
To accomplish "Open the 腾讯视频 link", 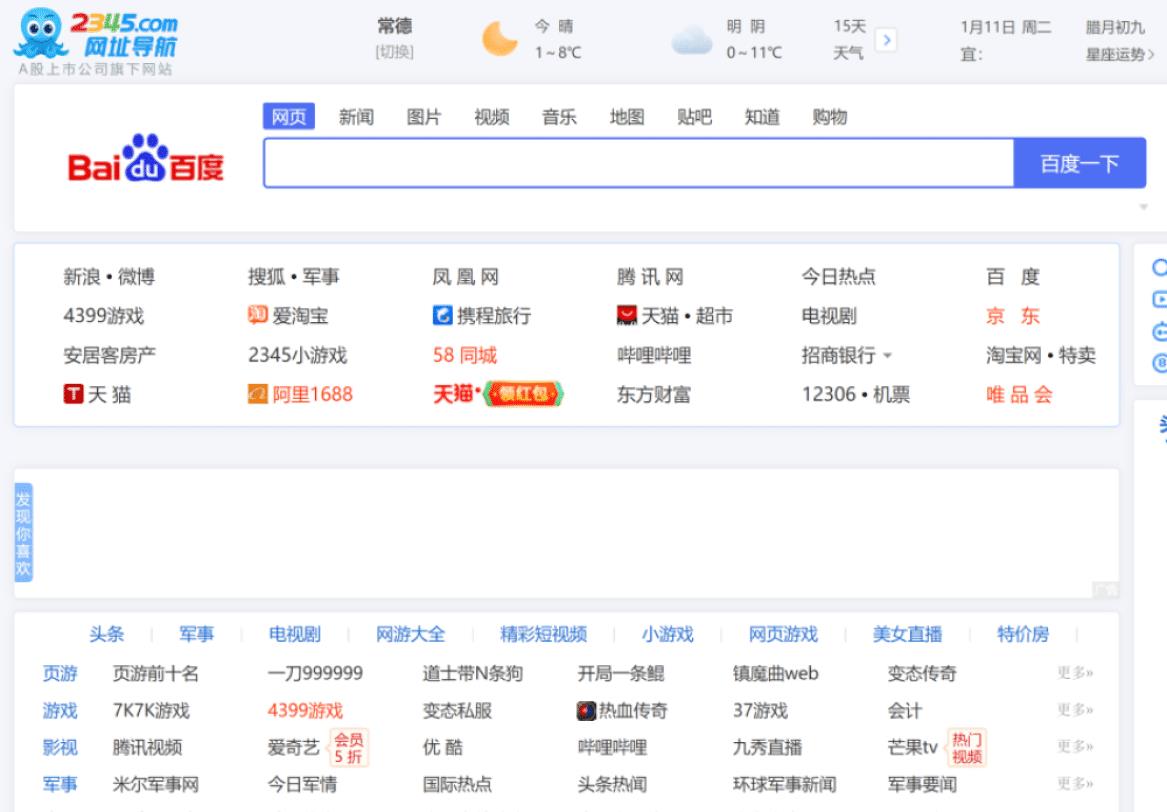I will coord(147,747).
